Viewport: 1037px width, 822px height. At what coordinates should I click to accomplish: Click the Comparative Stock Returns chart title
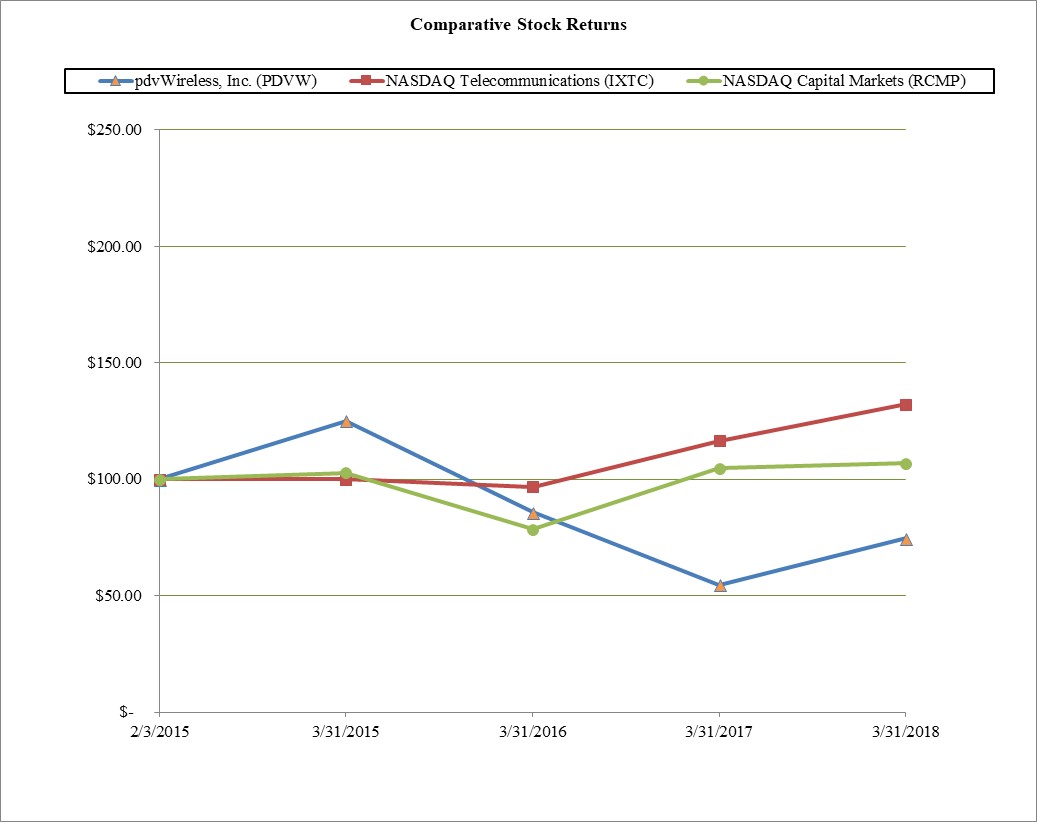pyautogui.click(x=518, y=25)
